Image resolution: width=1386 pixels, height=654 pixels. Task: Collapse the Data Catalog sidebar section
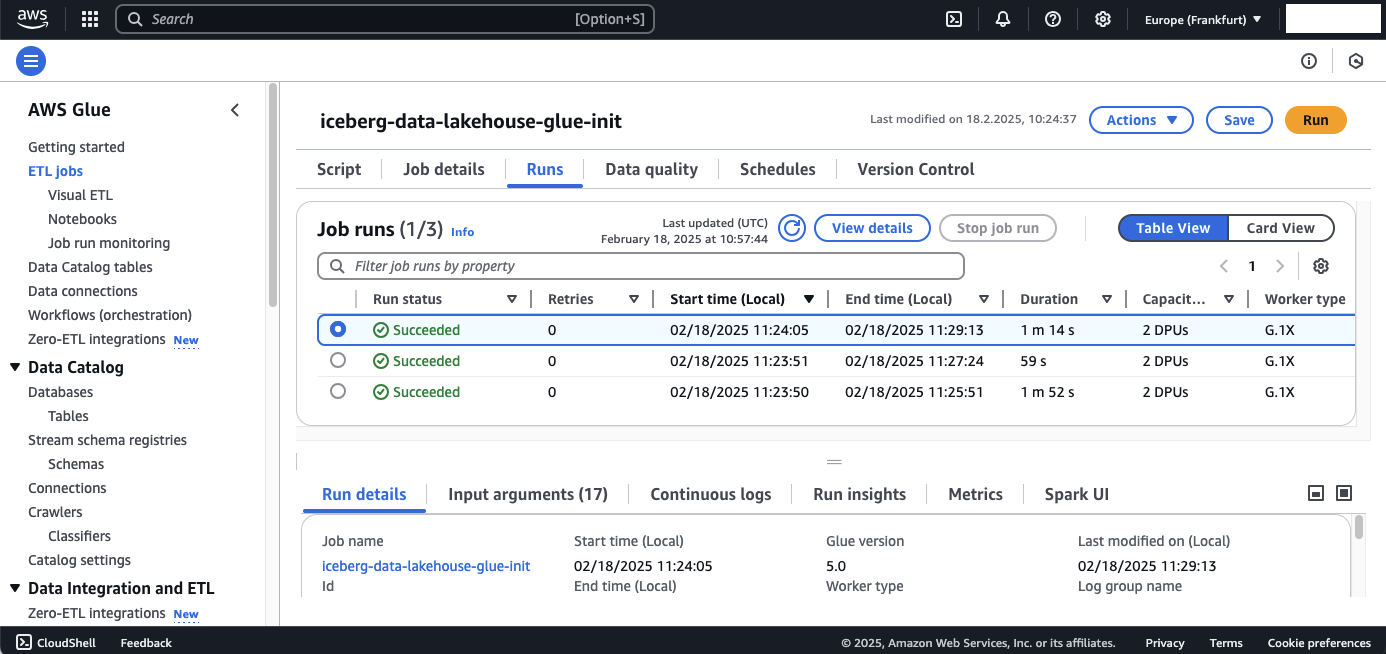coord(15,367)
